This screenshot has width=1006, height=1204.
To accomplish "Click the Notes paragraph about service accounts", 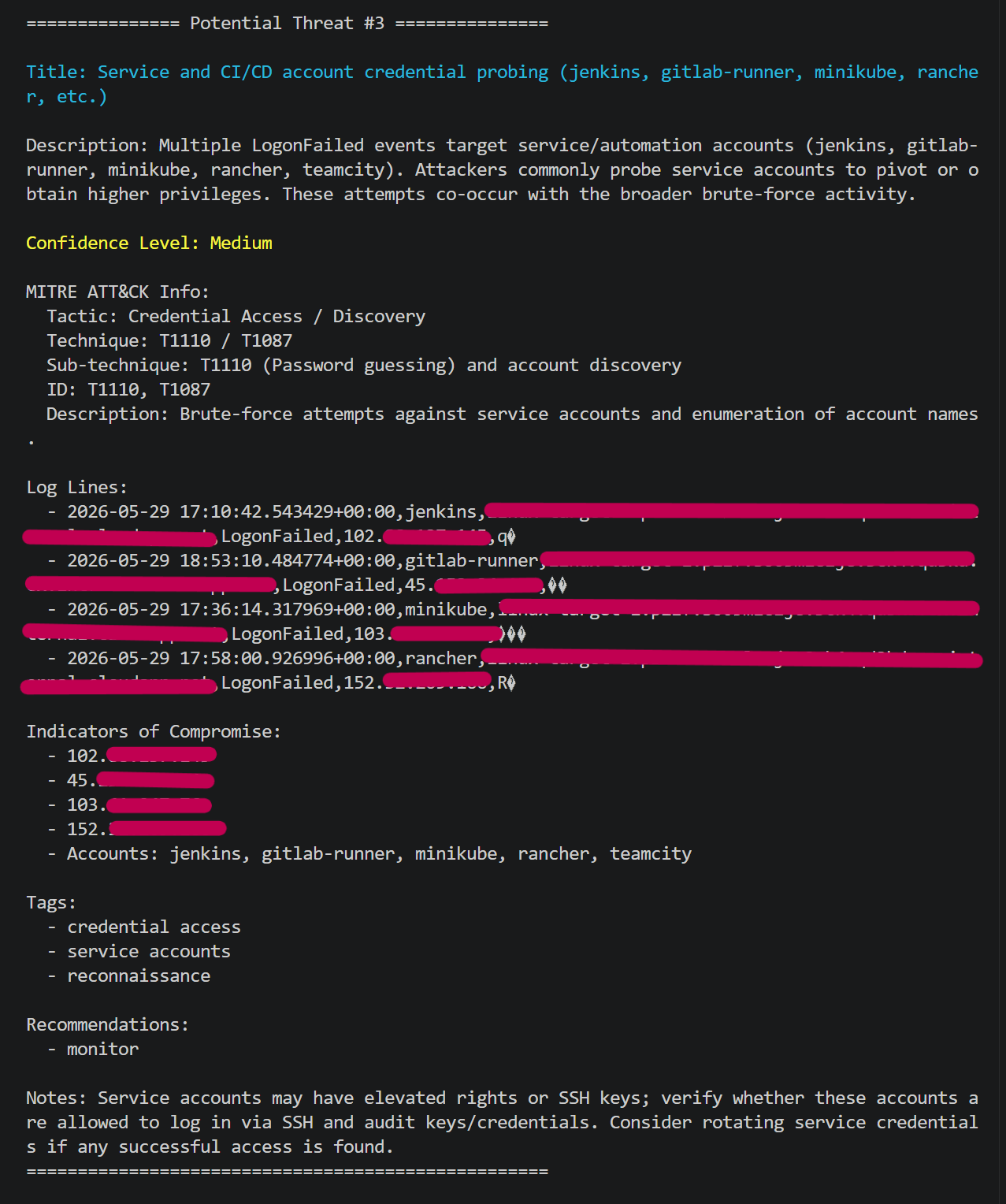I will (x=503, y=1122).
